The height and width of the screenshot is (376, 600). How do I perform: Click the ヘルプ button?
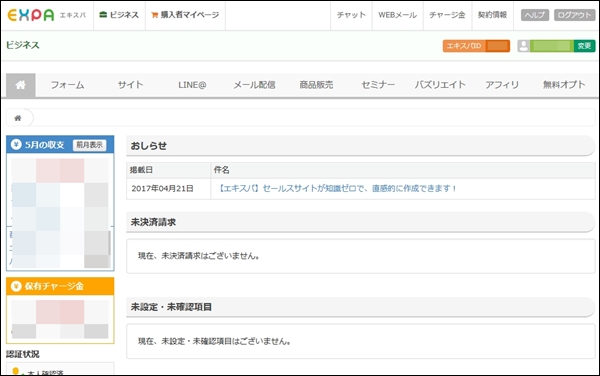(535, 15)
